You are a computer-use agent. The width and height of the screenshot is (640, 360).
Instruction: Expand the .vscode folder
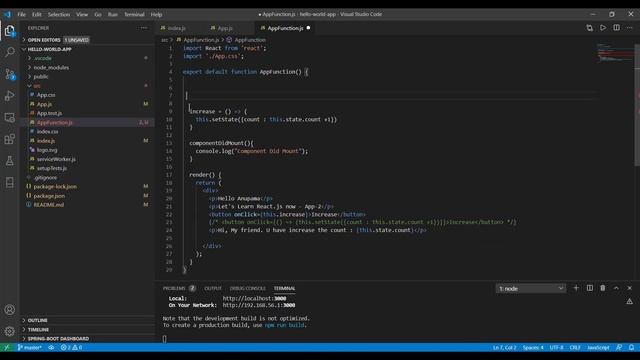(43, 58)
